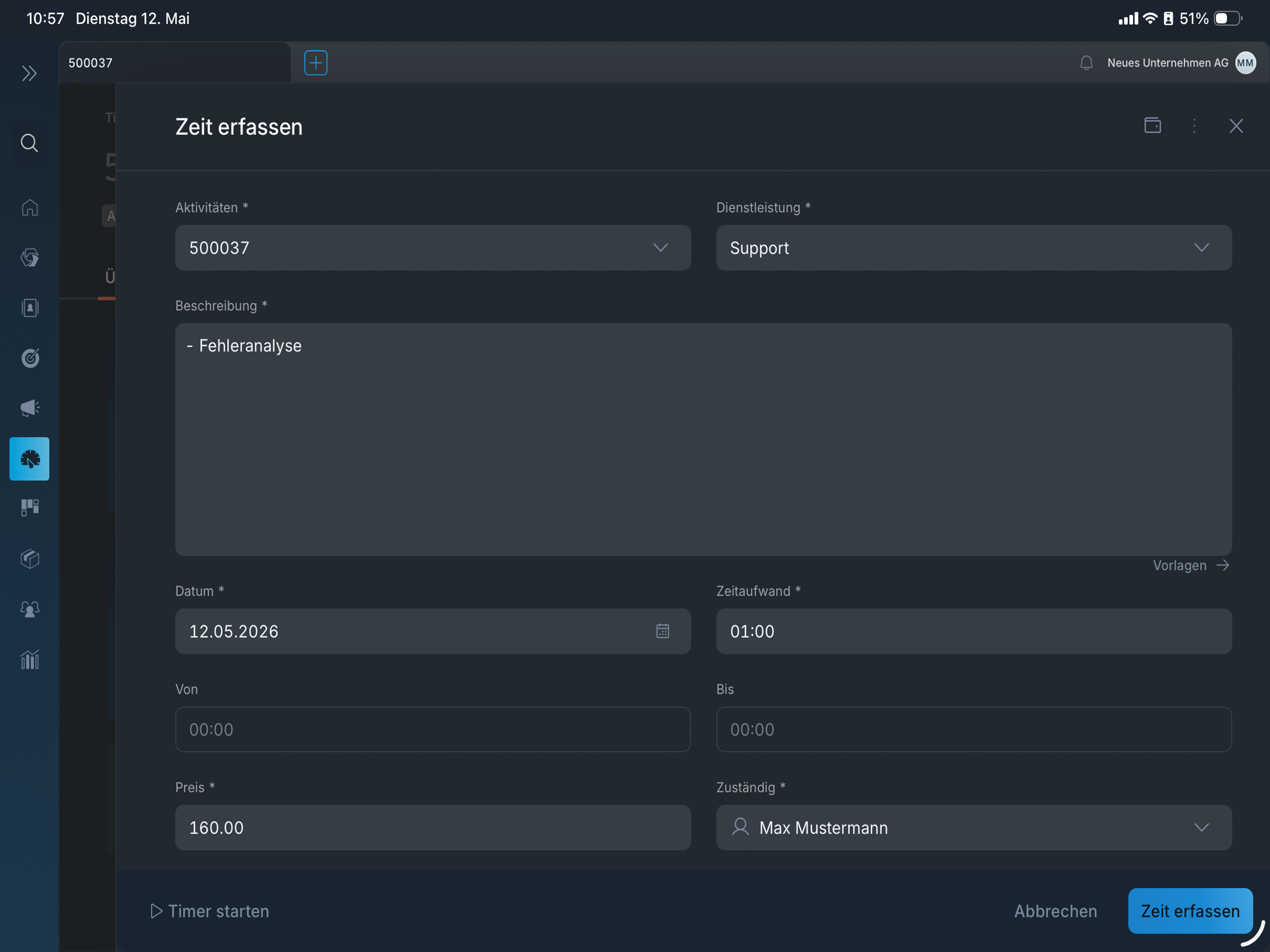Expand the sidebar with double chevron
This screenshot has width=1270, height=952.
coord(29,73)
